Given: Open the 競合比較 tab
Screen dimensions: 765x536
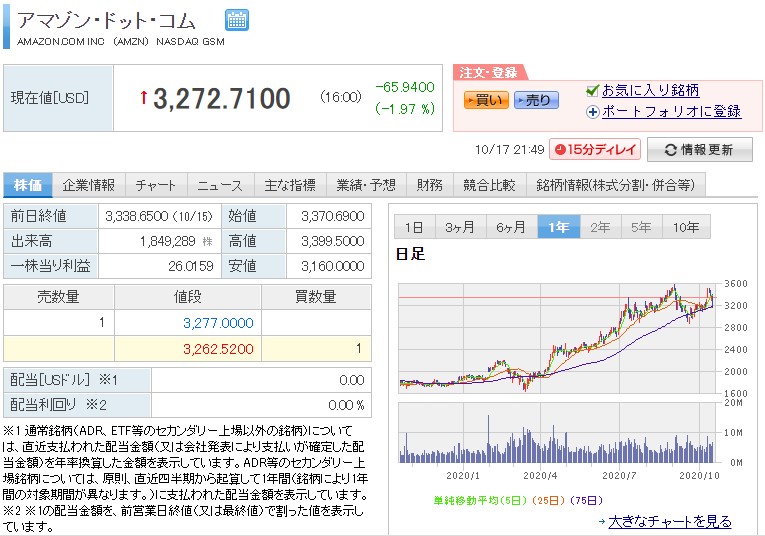Looking at the screenshot, I should 489,185.
